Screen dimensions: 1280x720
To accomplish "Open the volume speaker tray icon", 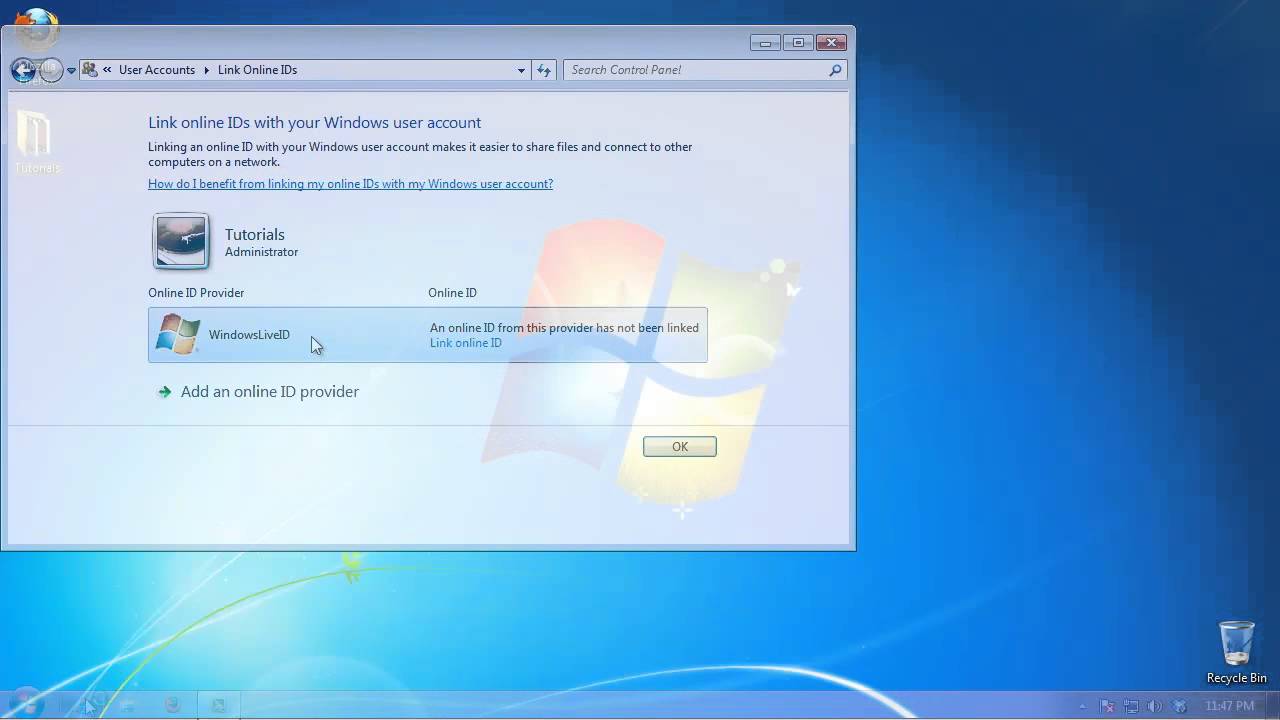I will [x=1155, y=706].
